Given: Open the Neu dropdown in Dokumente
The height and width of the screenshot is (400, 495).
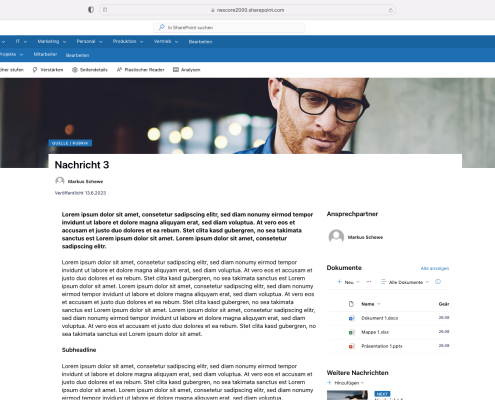Looking at the screenshot, I should (x=348, y=282).
